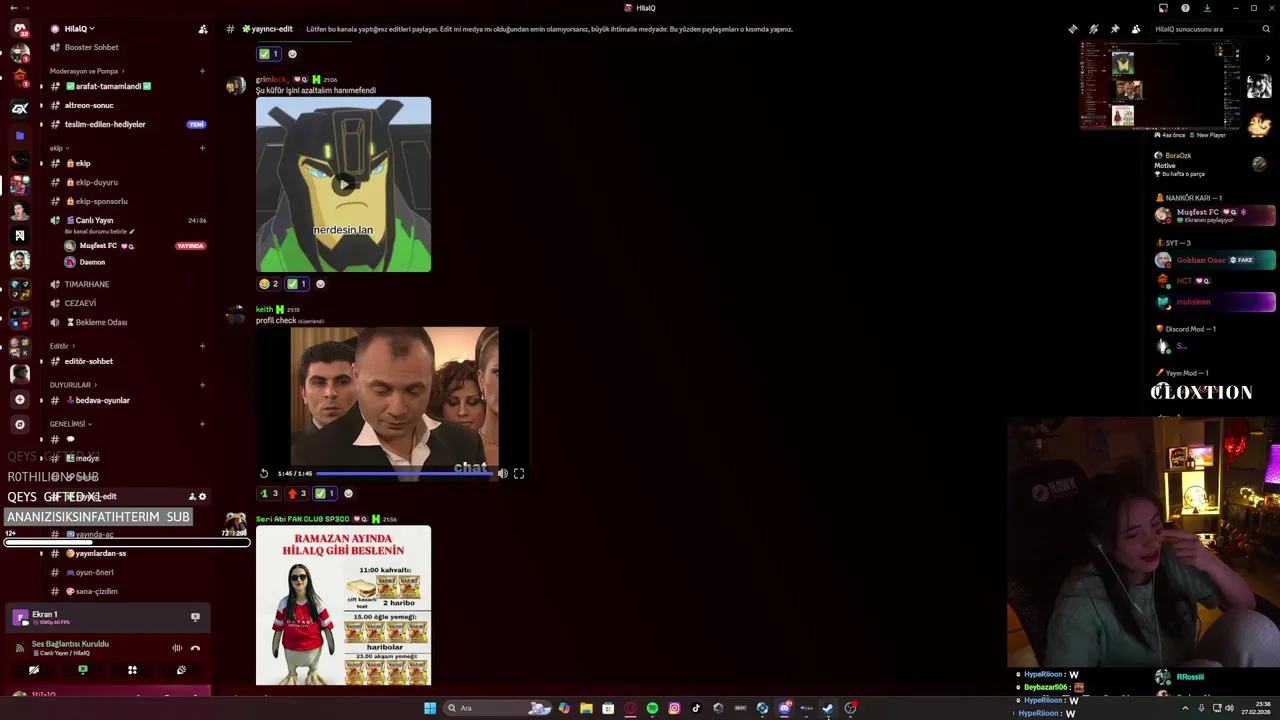Mute keith's video with volume icon
Screen dimensions: 1280x720
coord(503,473)
